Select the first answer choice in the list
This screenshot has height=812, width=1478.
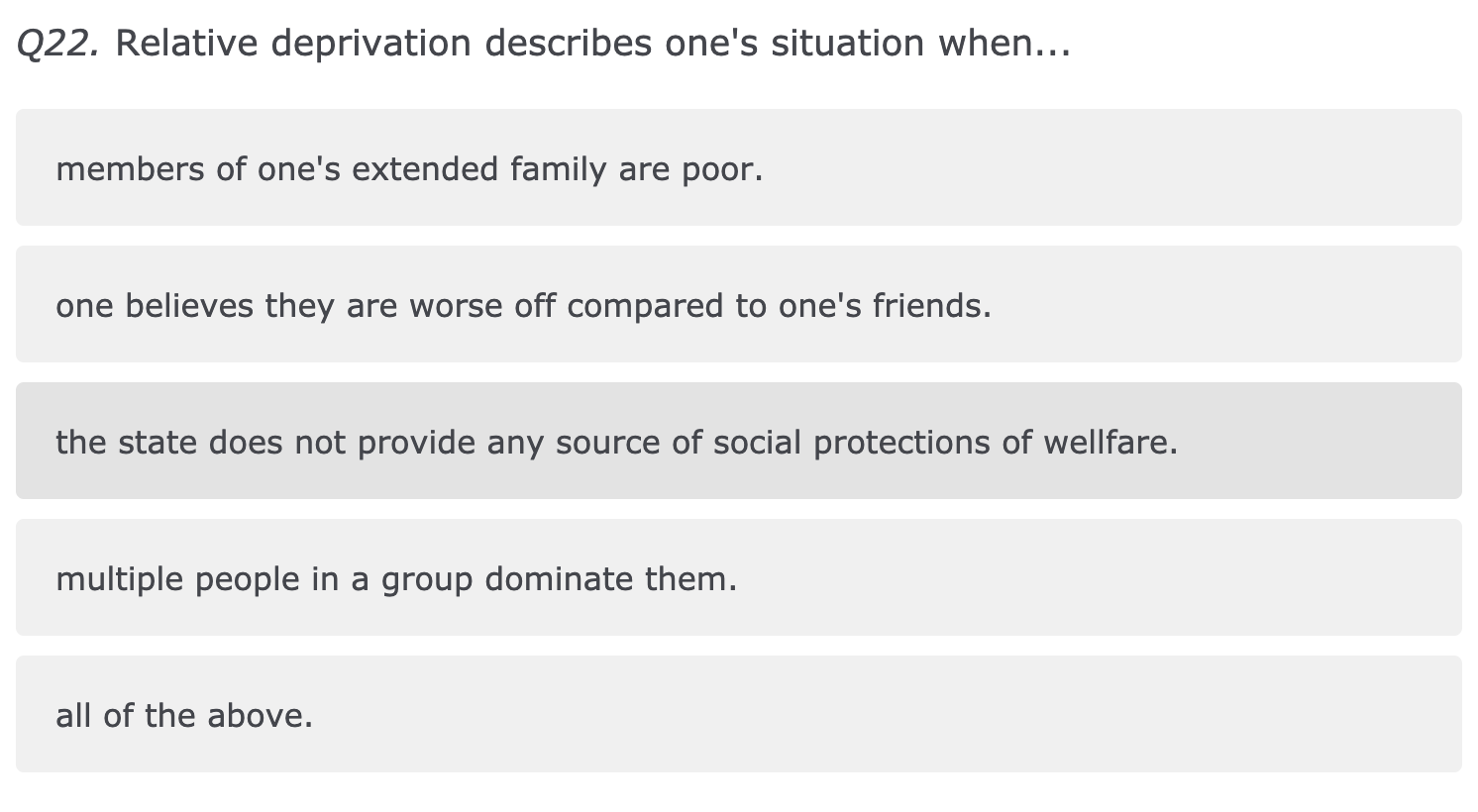739,167
